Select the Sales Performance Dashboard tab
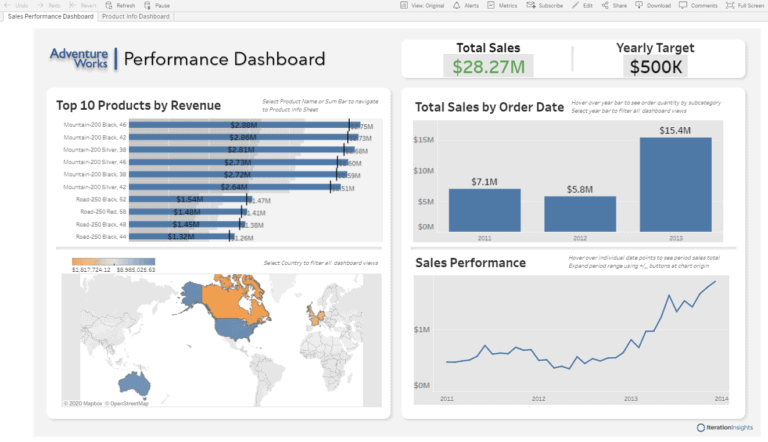Image resolution: width=768 pixels, height=442 pixels. tap(50, 16)
